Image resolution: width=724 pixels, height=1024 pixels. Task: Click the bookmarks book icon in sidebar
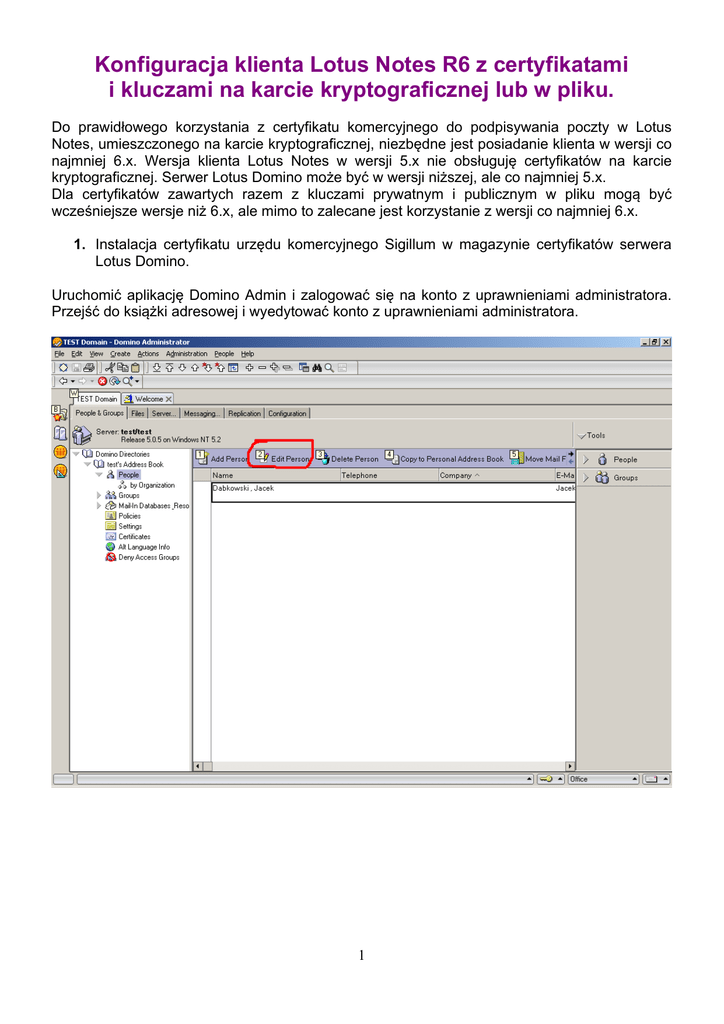pos(60,433)
